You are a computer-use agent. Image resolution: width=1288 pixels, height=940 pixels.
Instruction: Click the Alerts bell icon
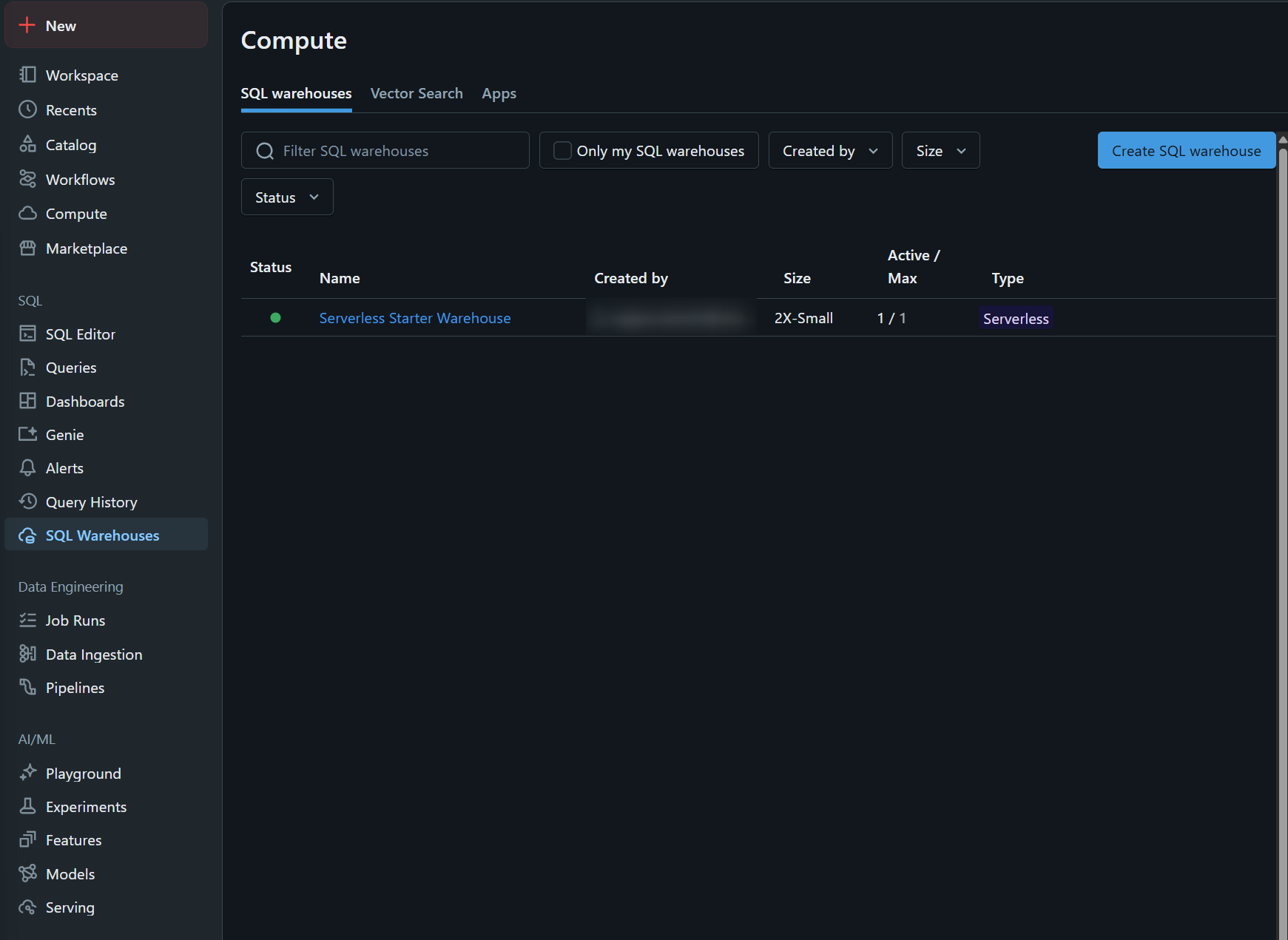[x=27, y=467]
